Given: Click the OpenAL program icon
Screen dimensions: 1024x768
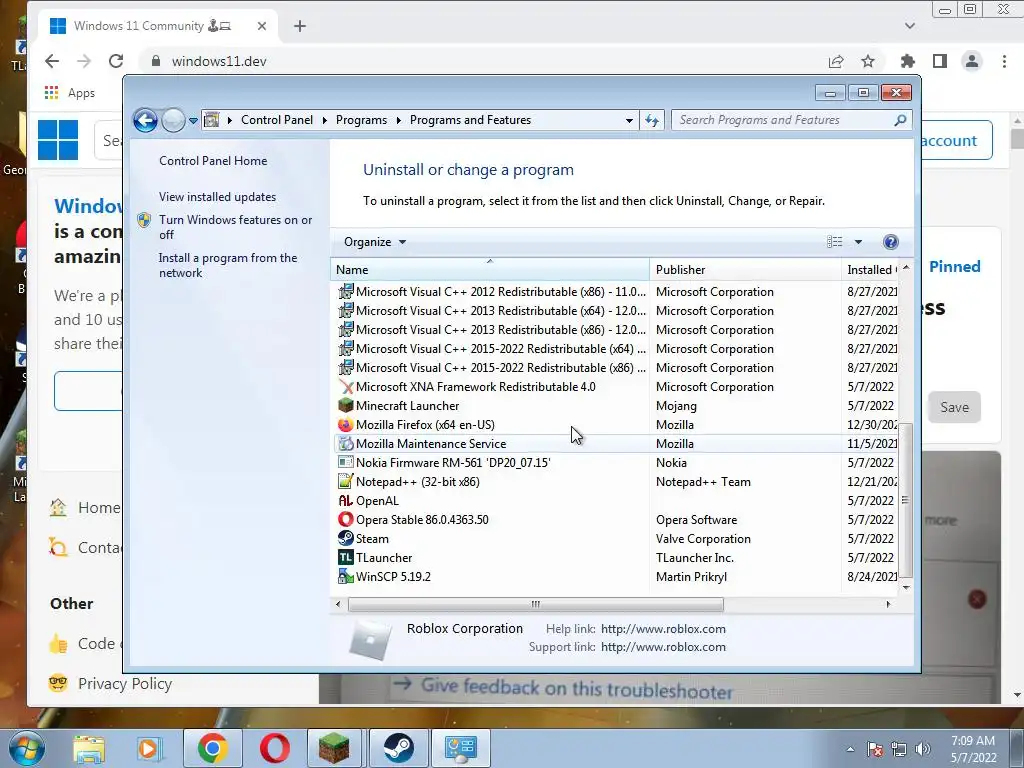Looking at the screenshot, I should pos(345,500).
